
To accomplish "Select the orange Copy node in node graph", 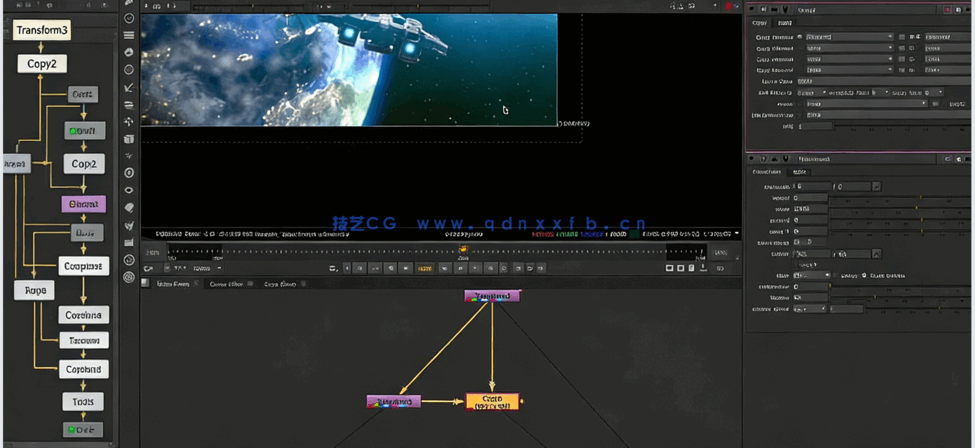I will (492, 402).
